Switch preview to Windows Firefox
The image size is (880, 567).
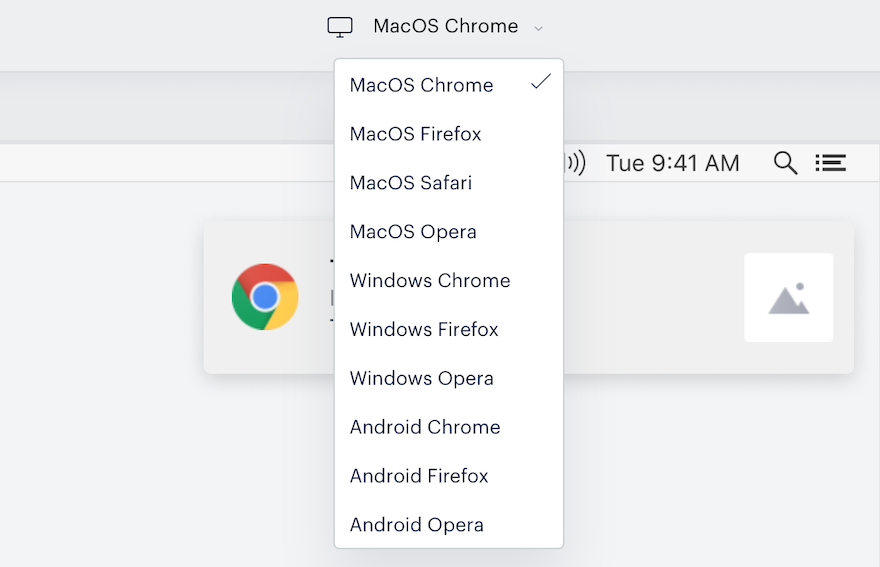[449, 329]
